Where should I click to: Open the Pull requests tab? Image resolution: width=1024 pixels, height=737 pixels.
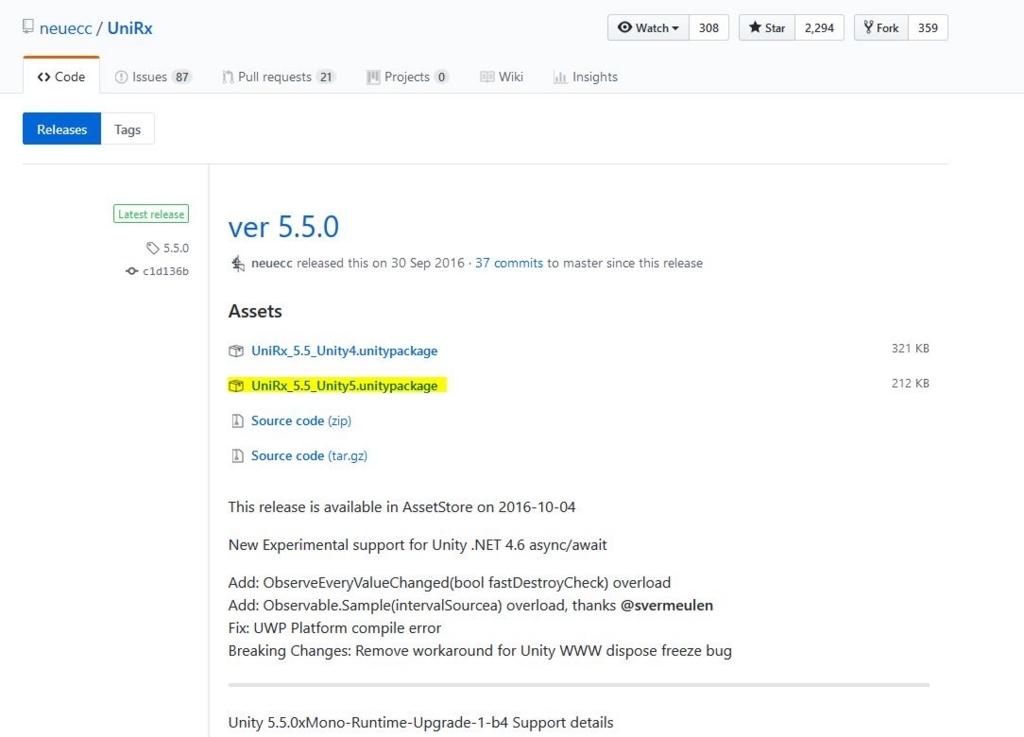278,76
